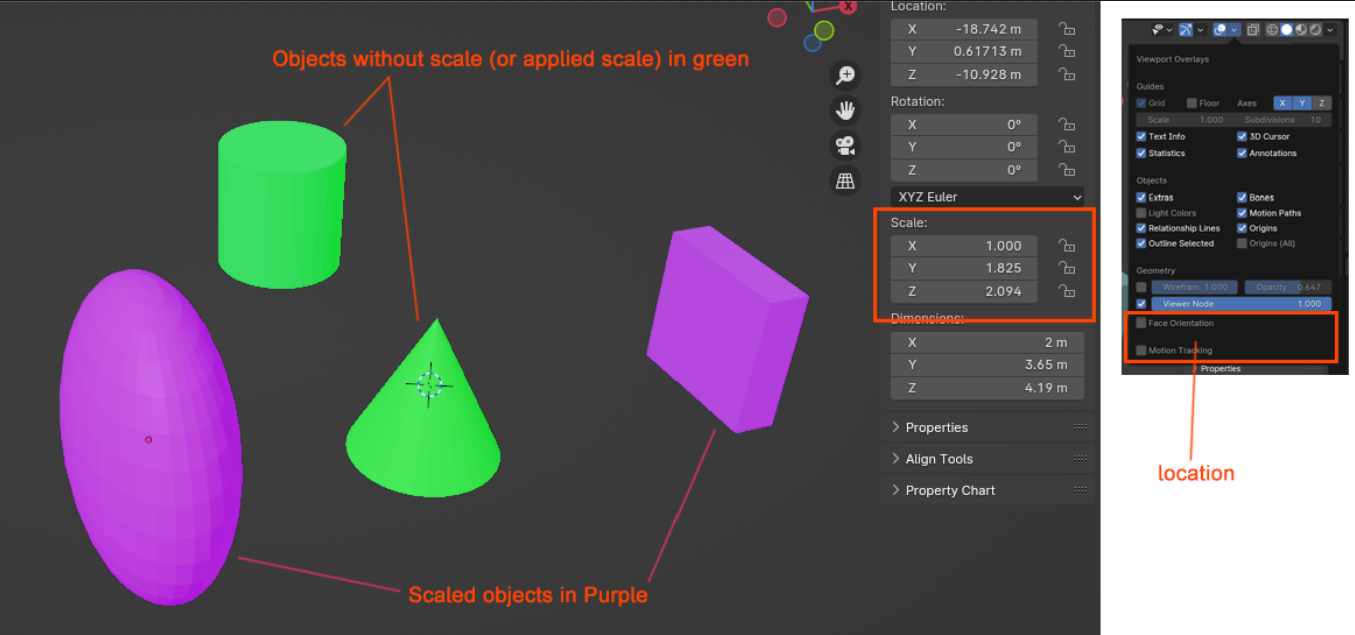
Task: Toggle the Origins checkbox
Action: [1242, 228]
